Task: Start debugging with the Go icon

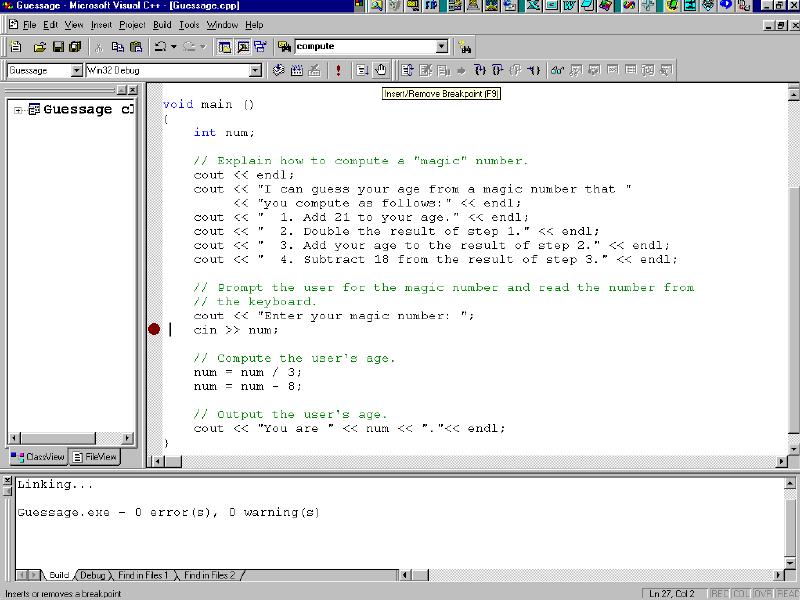Action: click(362, 70)
